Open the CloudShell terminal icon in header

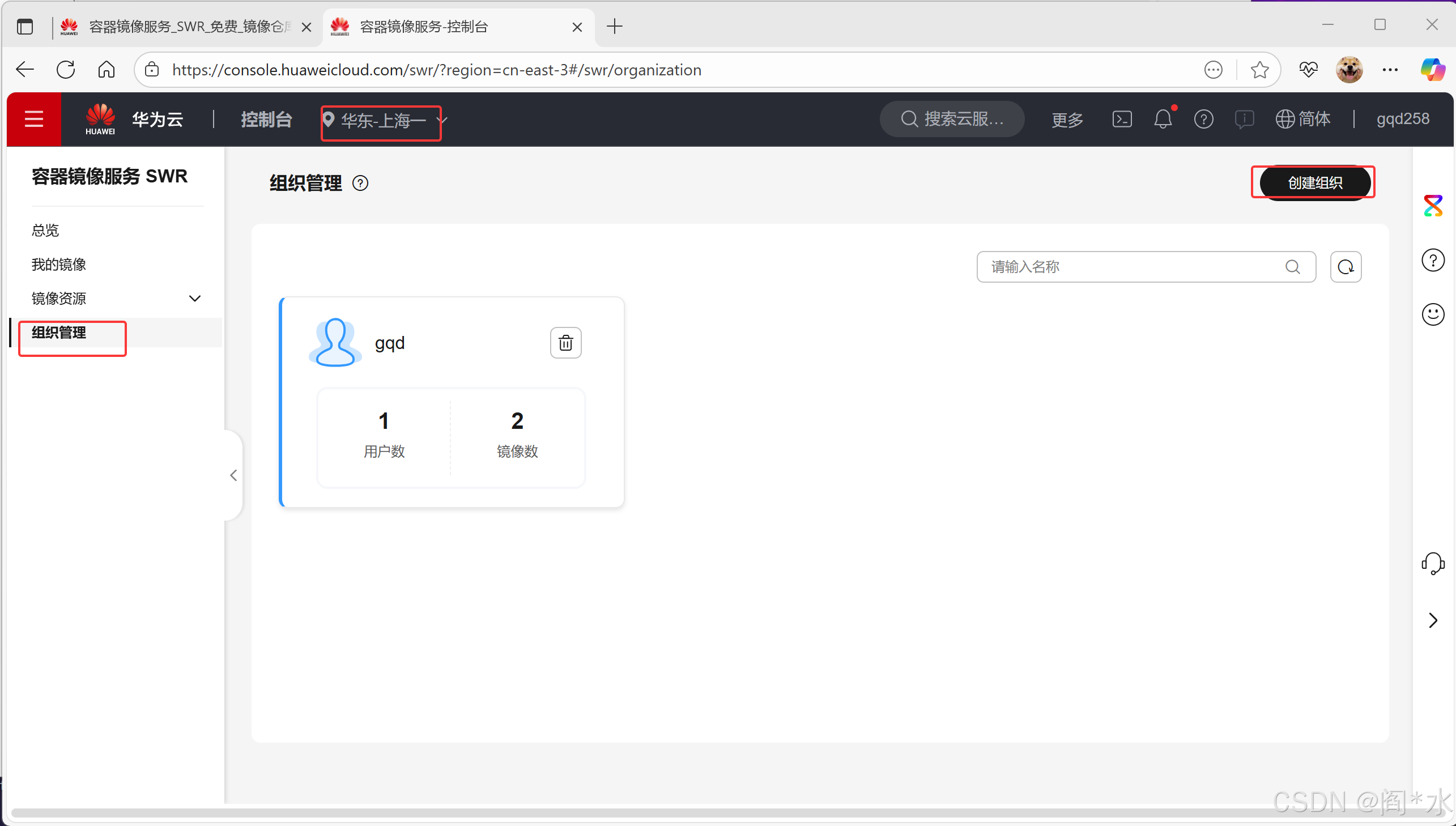point(1122,119)
